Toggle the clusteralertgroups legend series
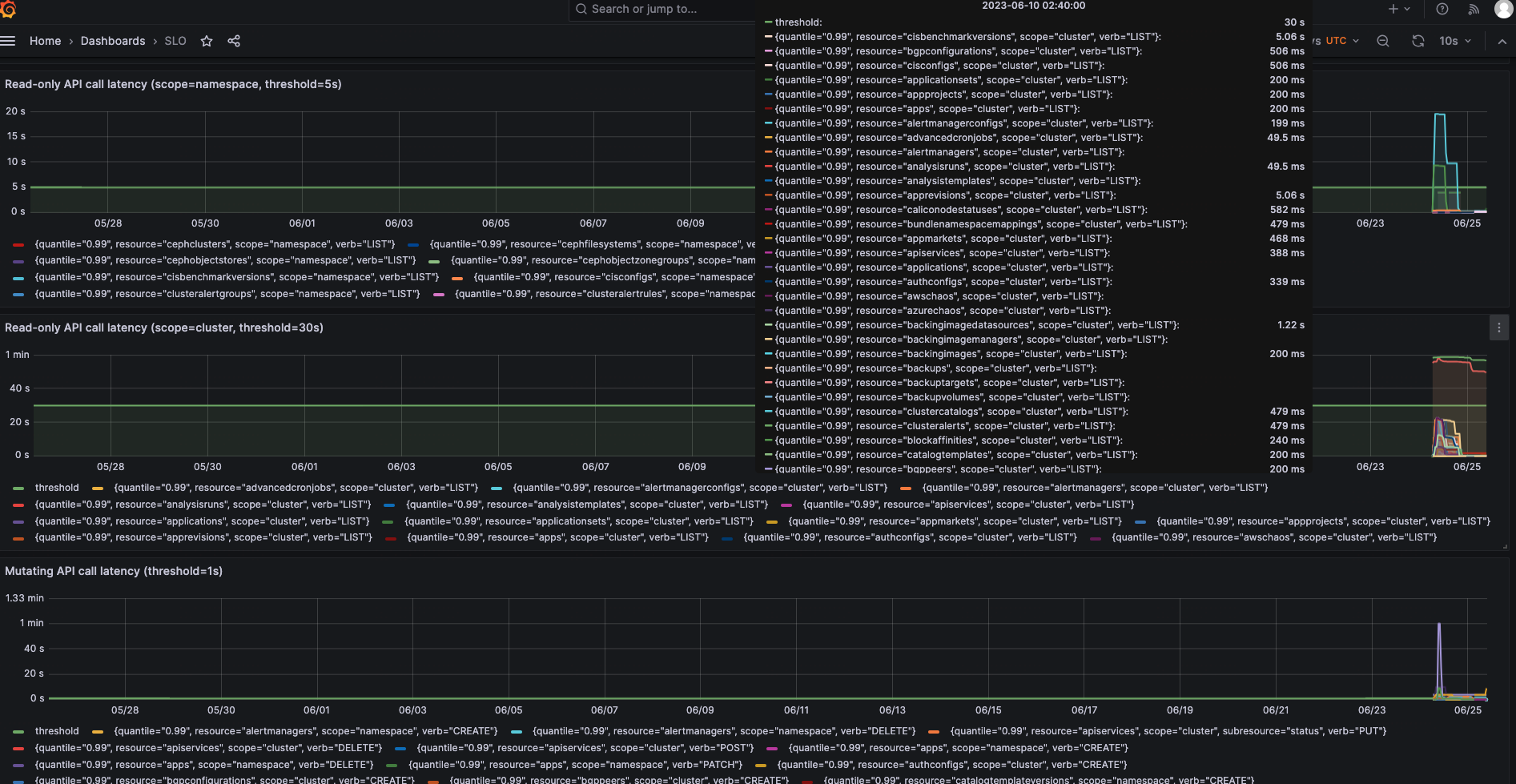Viewport: 1516px width, 784px height. coord(227,294)
